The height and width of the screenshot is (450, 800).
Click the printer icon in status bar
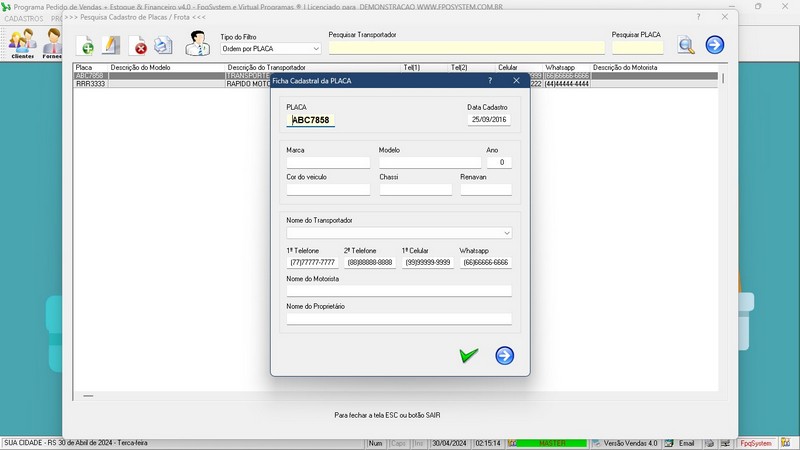(710, 443)
